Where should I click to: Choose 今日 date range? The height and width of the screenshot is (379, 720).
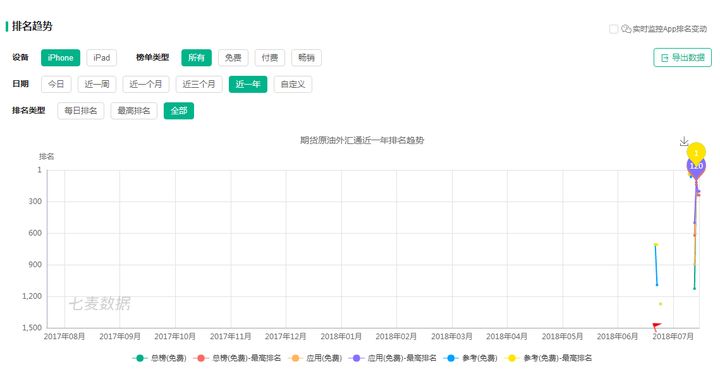[56, 84]
